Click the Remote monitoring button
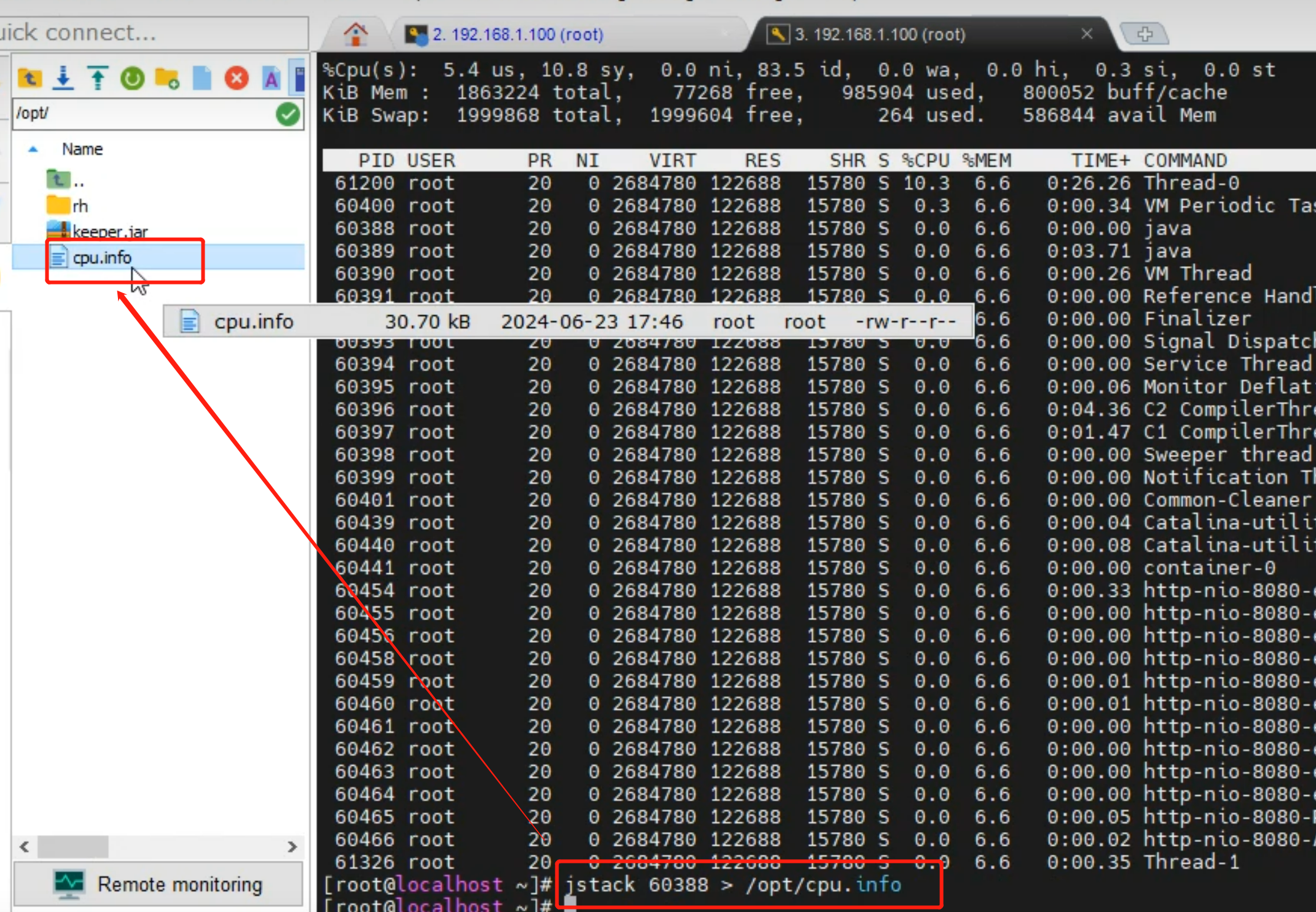 pos(158,884)
